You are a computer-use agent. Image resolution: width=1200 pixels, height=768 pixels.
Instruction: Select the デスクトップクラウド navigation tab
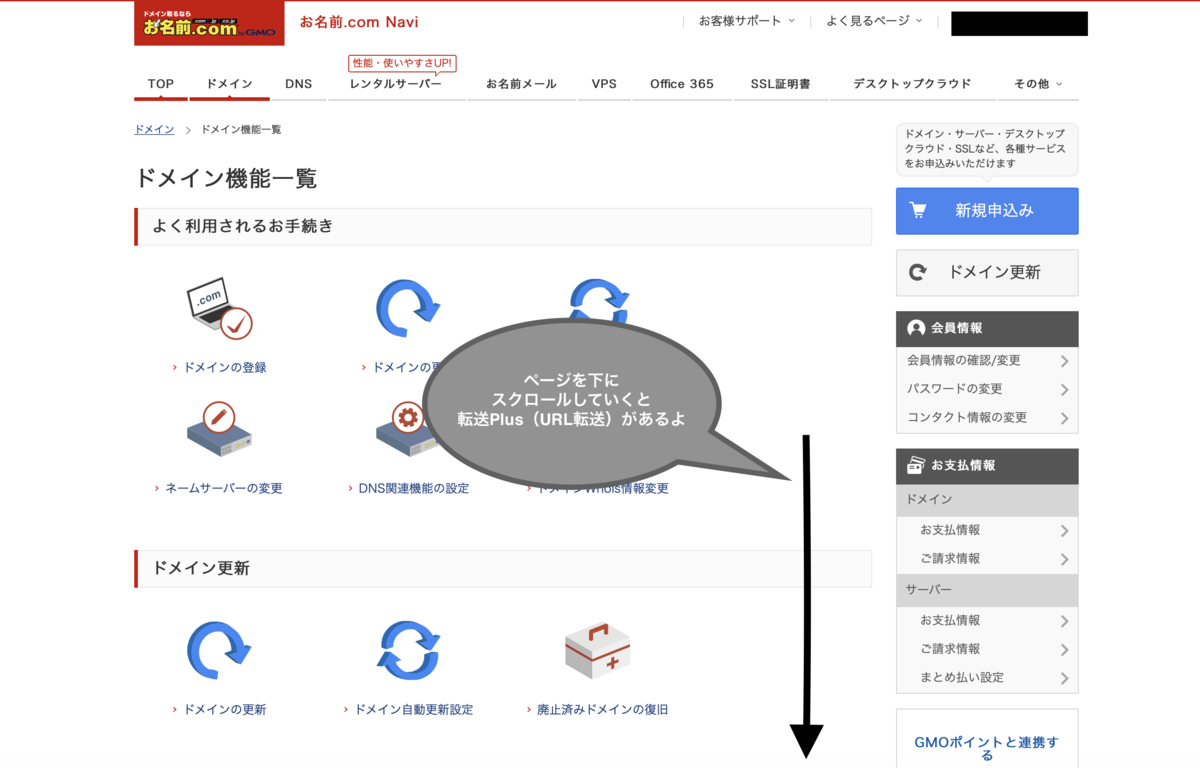(912, 84)
